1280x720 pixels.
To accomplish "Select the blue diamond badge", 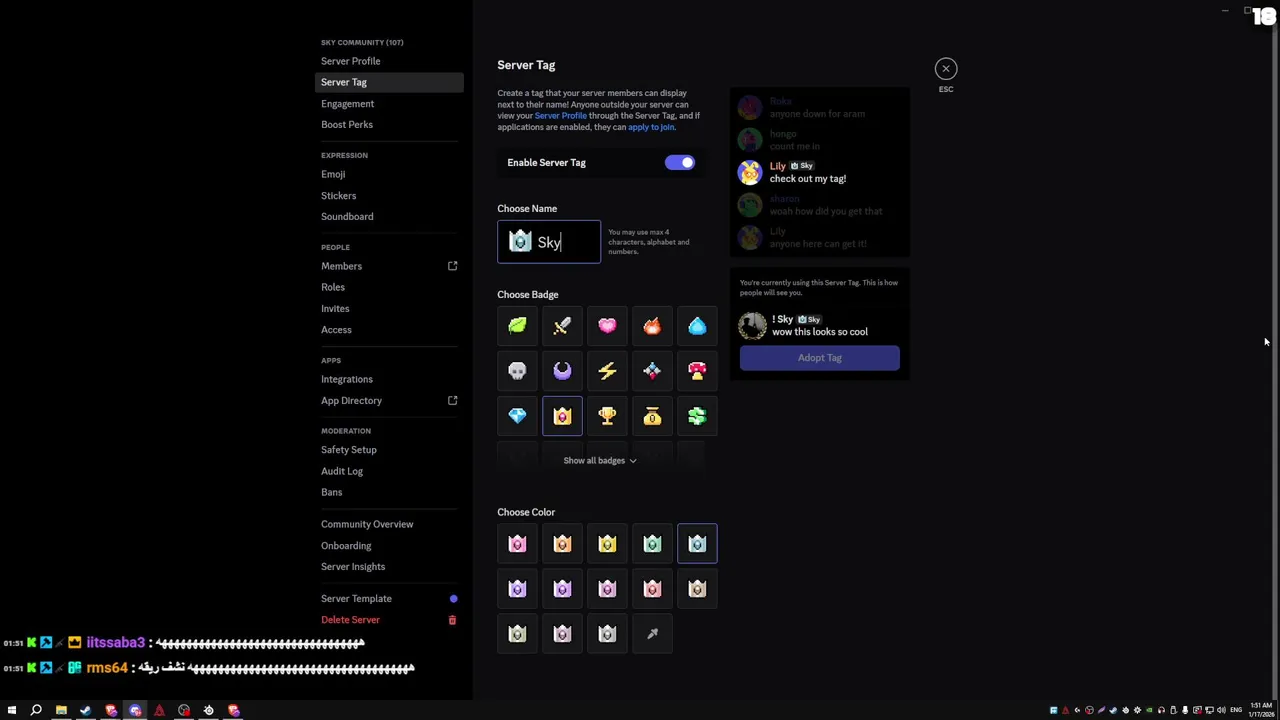I will (x=517, y=416).
